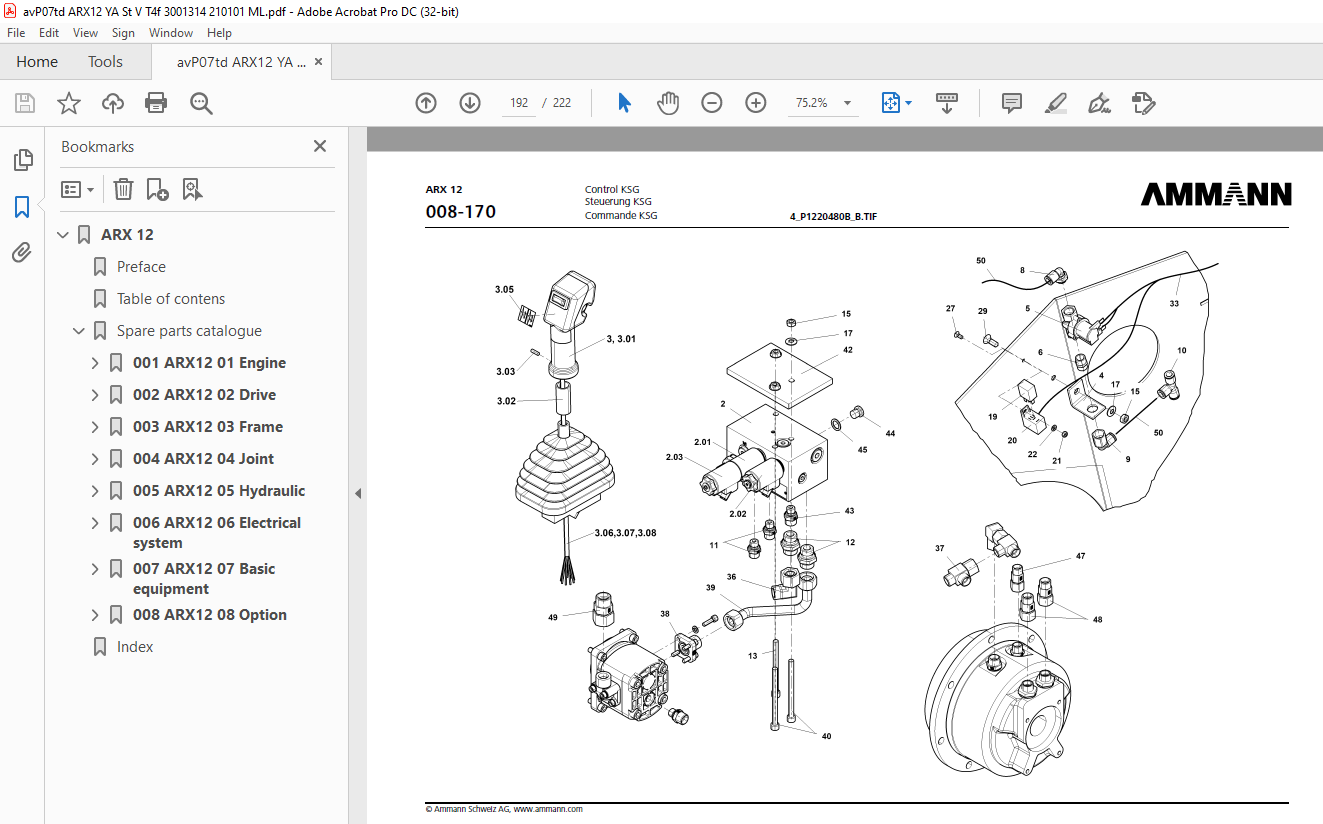Add a sticky note comment
Viewport: 1323px width, 824px height.
tap(1012, 103)
